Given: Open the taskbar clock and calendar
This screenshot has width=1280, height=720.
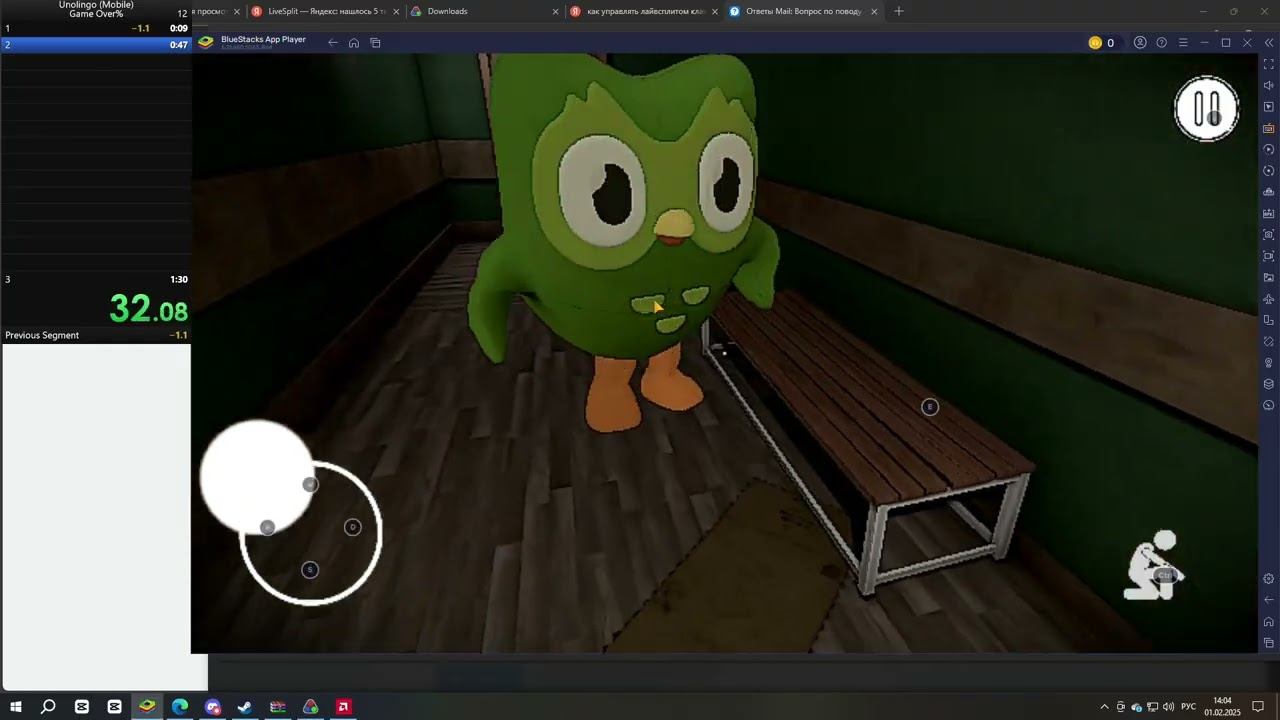Looking at the screenshot, I should [x=1222, y=707].
